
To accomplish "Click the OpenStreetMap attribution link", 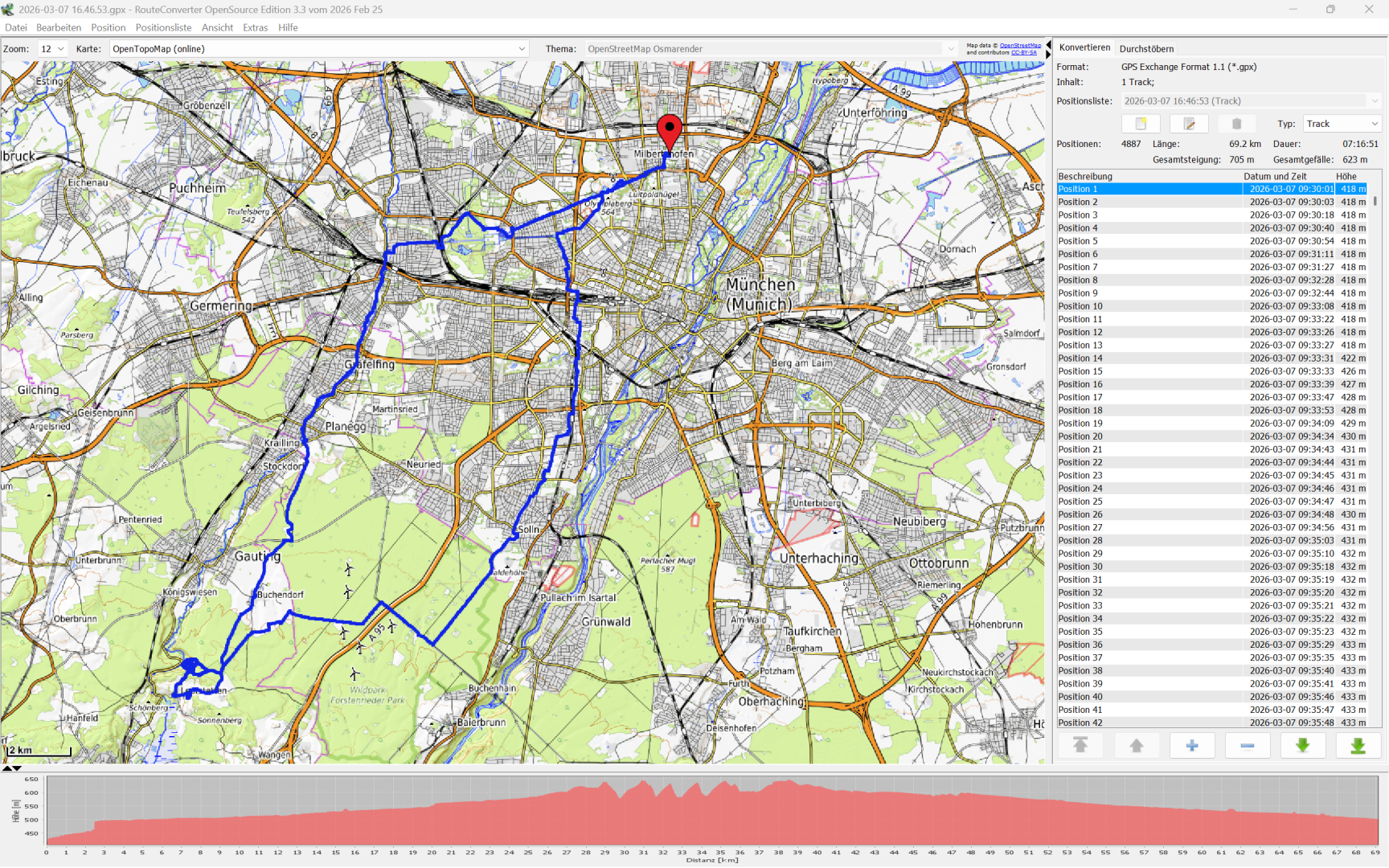I will [1019, 46].
